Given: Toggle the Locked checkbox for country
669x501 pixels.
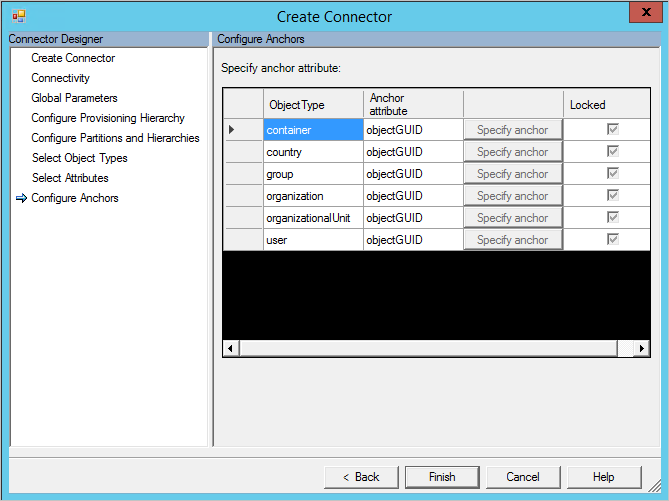Looking at the screenshot, I should [x=613, y=151].
